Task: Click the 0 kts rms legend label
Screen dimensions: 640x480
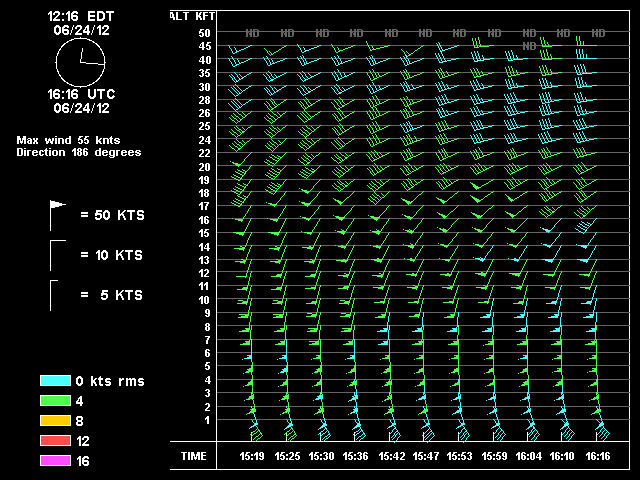Action: (x=110, y=381)
